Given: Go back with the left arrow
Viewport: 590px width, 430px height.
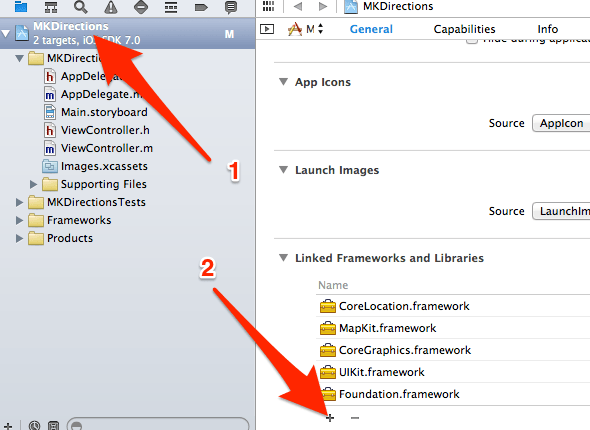Looking at the screenshot, I should point(298,6).
